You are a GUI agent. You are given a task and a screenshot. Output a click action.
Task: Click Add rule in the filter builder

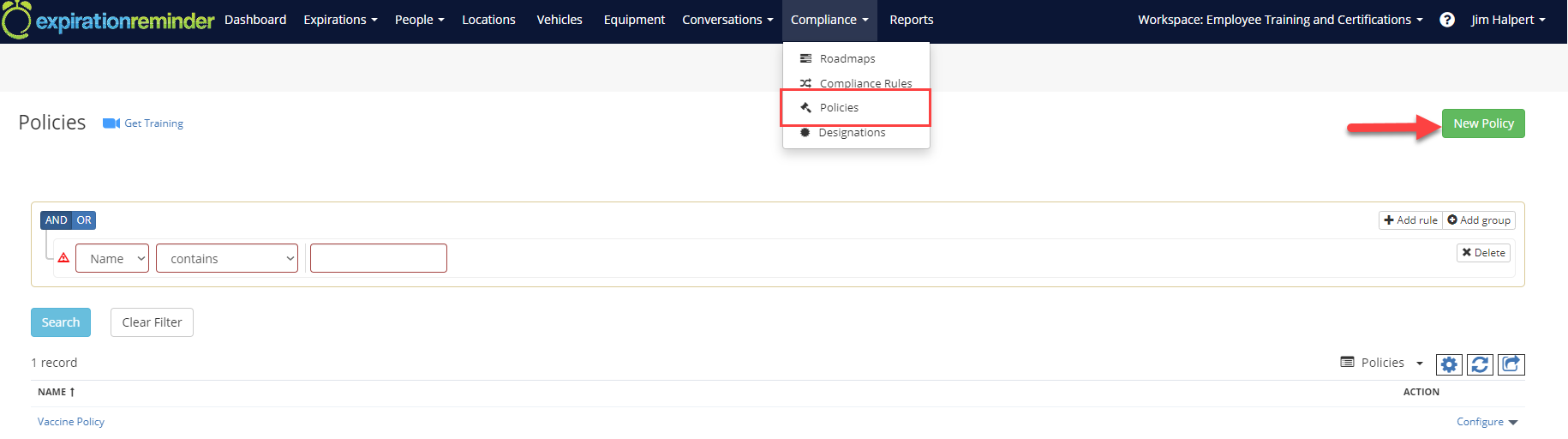[x=1410, y=220]
